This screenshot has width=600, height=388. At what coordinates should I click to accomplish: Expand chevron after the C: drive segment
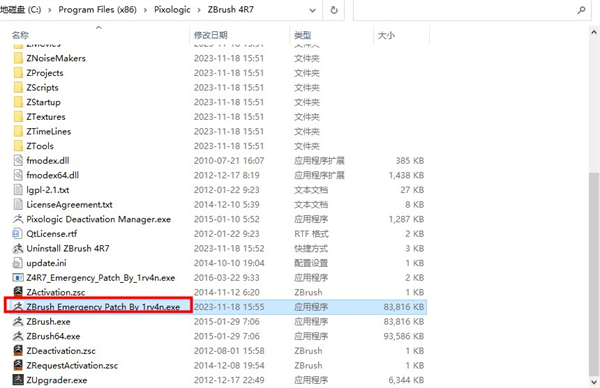[x=50, y=10]
